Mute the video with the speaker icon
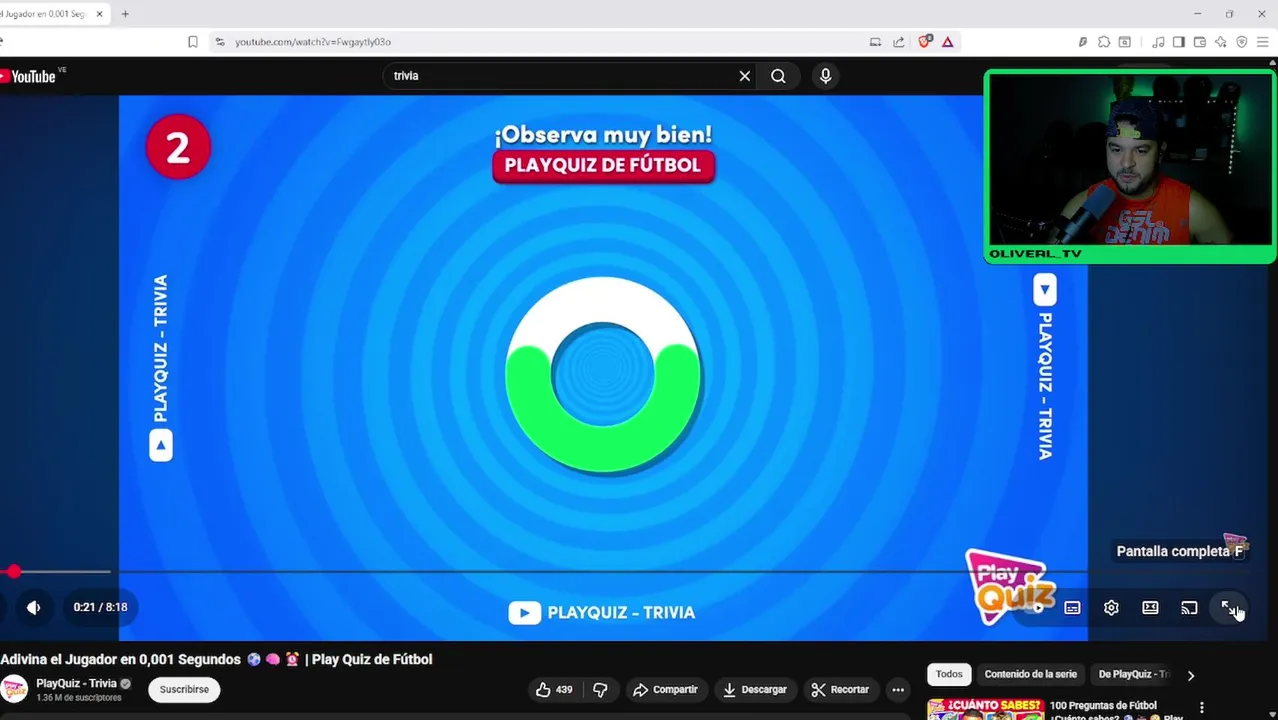The width and height of the screenshot is (1278, 720). click(33, 607)
